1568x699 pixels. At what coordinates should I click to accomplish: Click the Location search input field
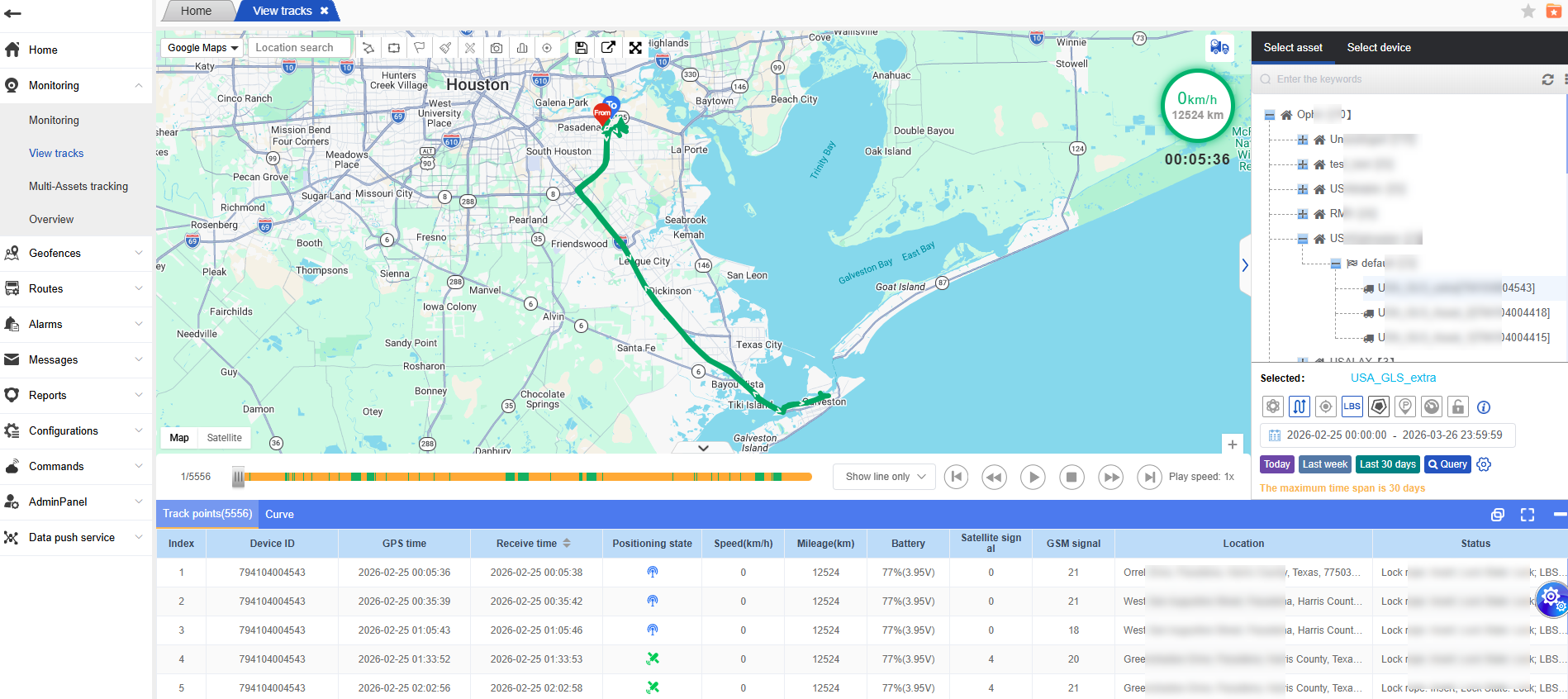click(299, 48)
